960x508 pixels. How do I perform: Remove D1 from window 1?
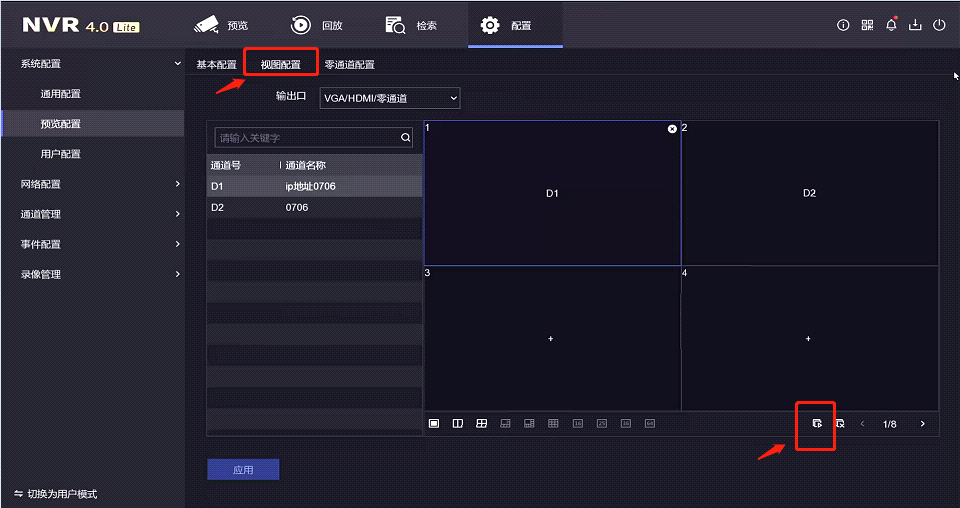(672, 129)
